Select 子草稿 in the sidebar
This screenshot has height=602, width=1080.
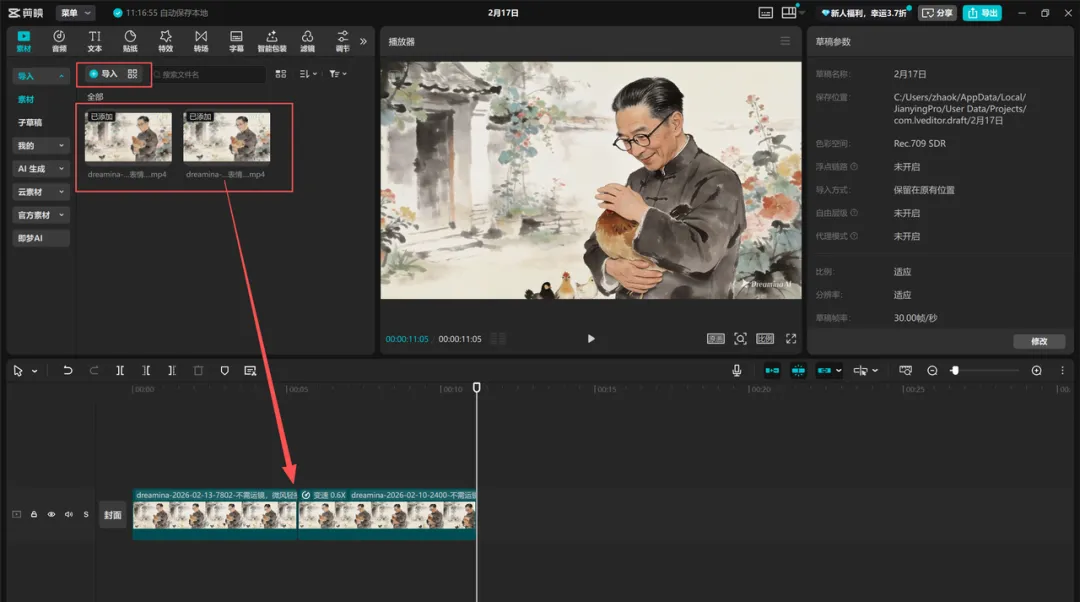[x=30, y=123]
